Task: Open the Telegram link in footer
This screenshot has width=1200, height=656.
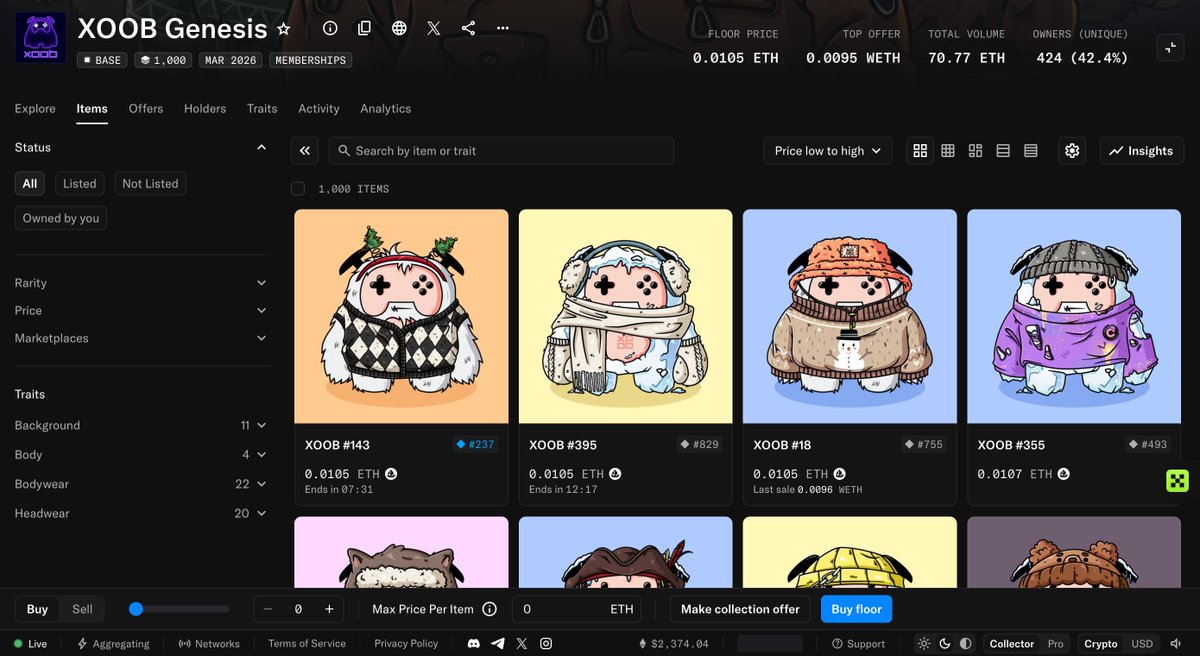Action: (498, 644)
